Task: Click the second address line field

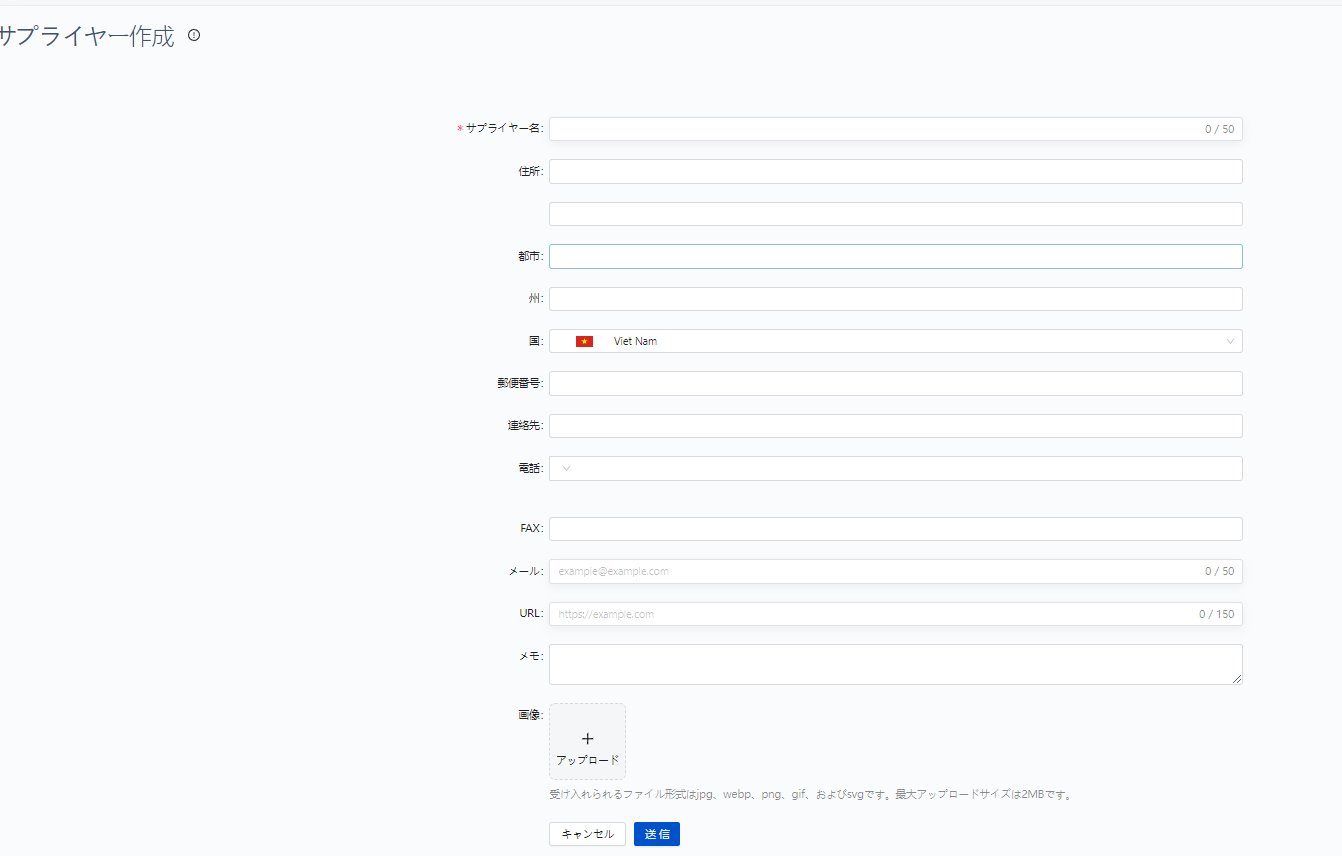Action: 895,214
